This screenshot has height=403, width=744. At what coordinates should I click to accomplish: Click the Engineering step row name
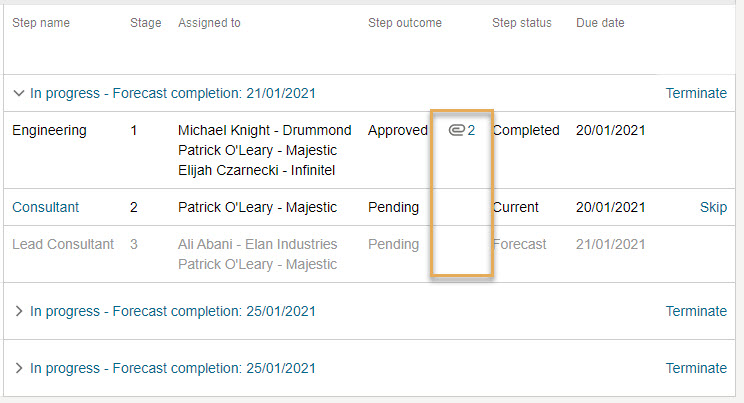[49, 130]
